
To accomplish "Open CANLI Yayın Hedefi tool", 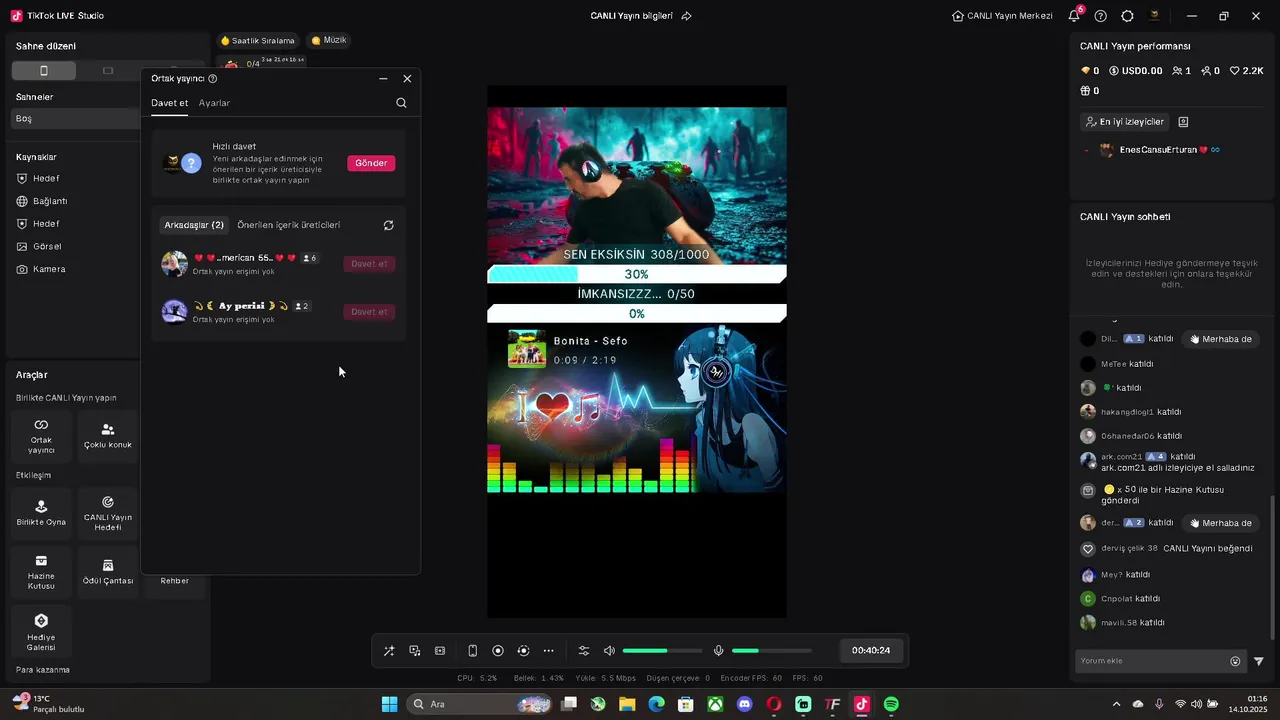I will (108, 513).
